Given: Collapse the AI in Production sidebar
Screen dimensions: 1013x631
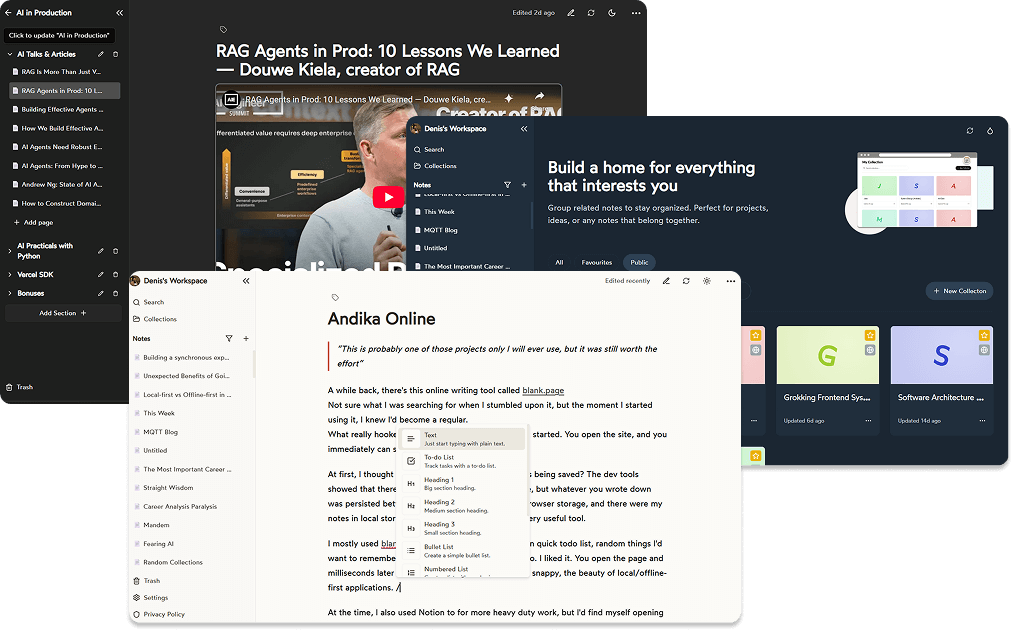Looking at the screenshot, I should pos(120,13).
